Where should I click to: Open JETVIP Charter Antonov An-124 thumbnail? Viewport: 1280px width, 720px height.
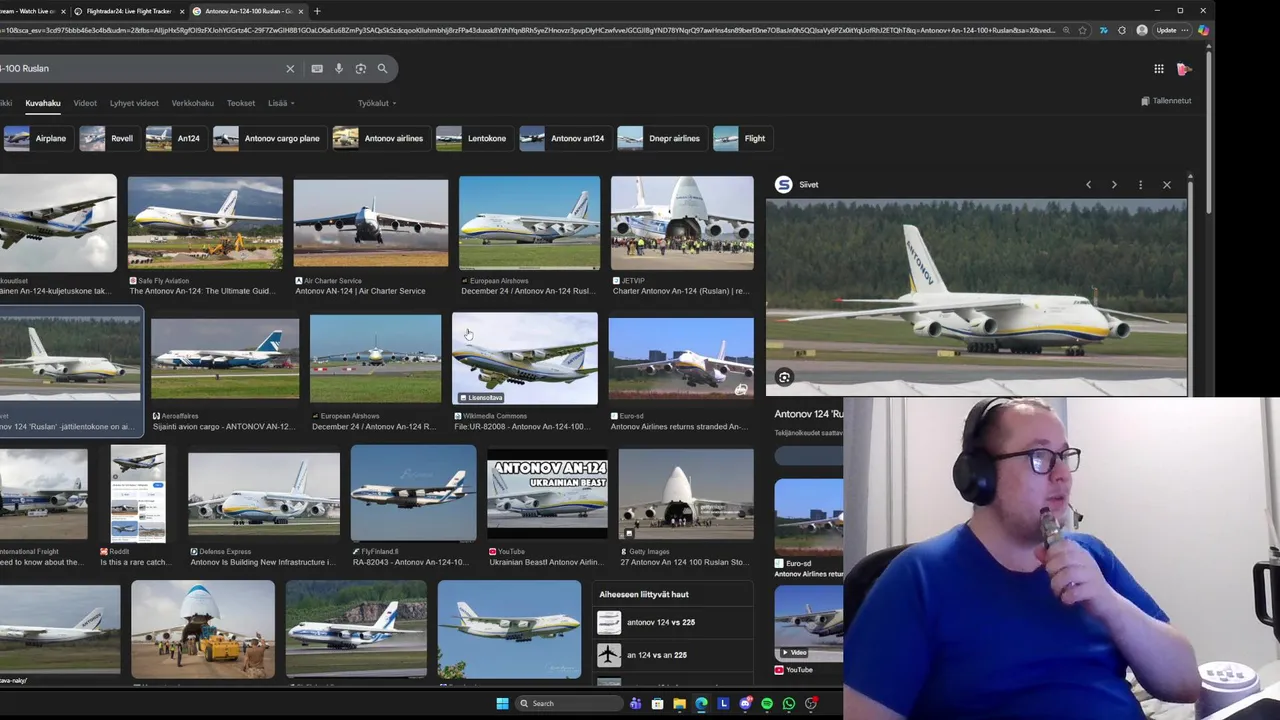[x=682, y=223]
